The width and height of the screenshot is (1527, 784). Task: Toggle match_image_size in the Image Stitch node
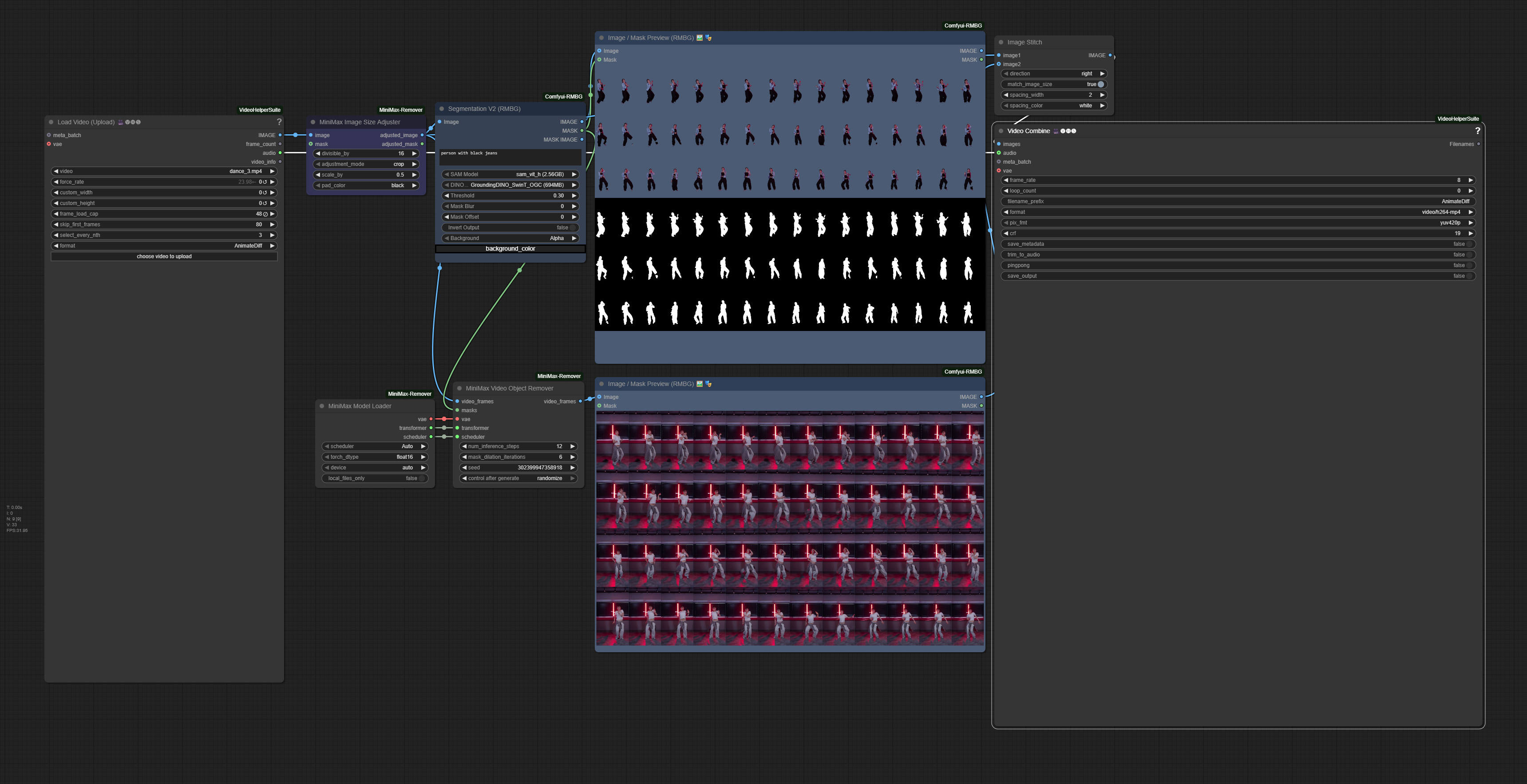pyautogui.click(x=1100, y=84)
